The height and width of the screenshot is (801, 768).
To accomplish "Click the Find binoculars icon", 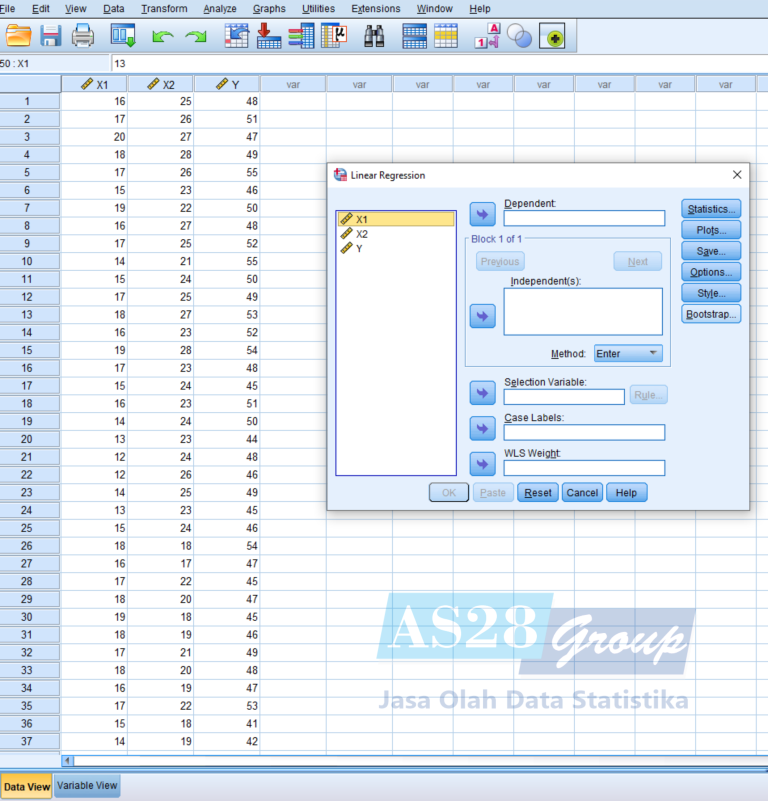I will [374, 37].
